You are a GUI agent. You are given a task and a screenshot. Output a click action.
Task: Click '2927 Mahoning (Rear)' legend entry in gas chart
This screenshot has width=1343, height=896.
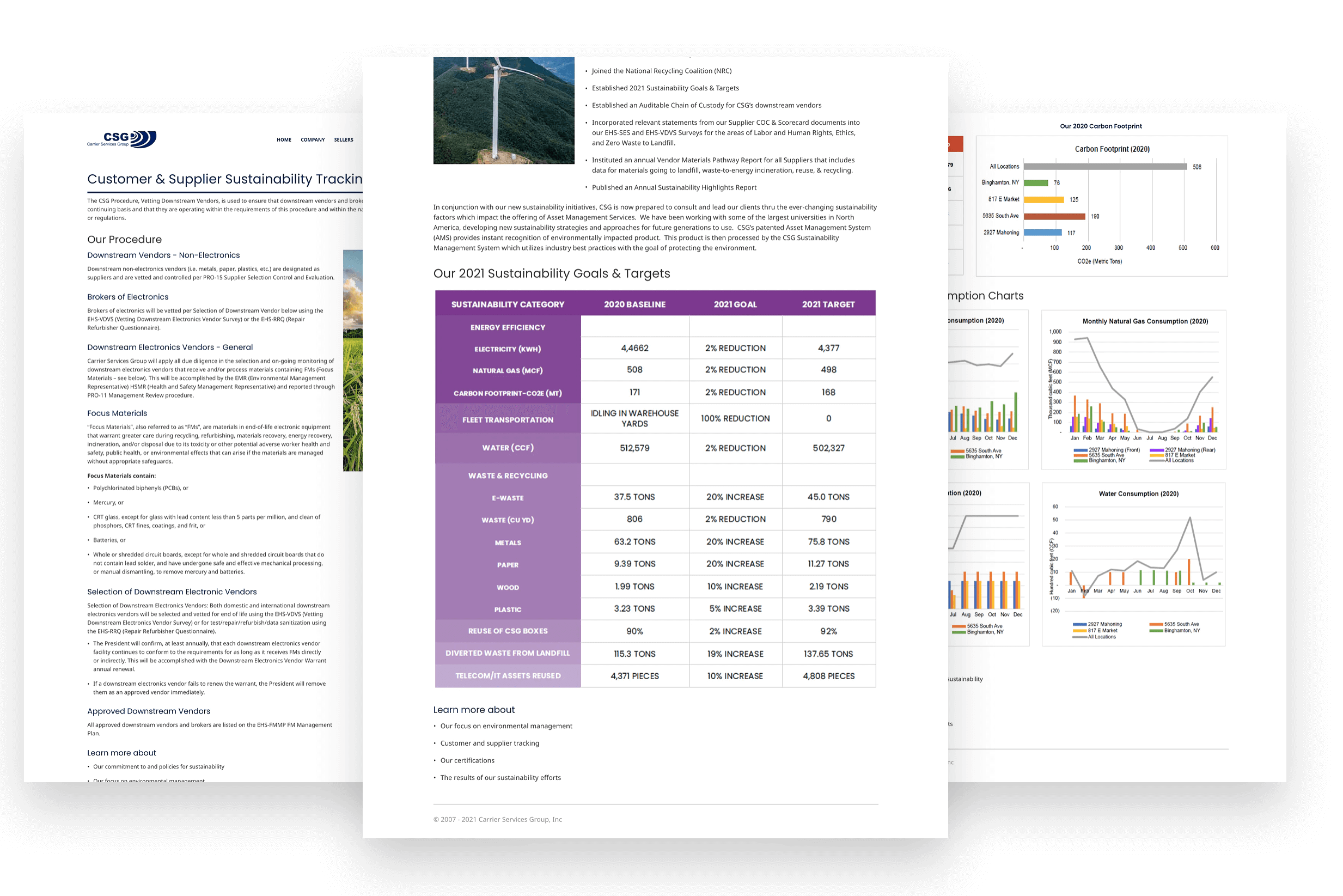[x=1182, y=450]
